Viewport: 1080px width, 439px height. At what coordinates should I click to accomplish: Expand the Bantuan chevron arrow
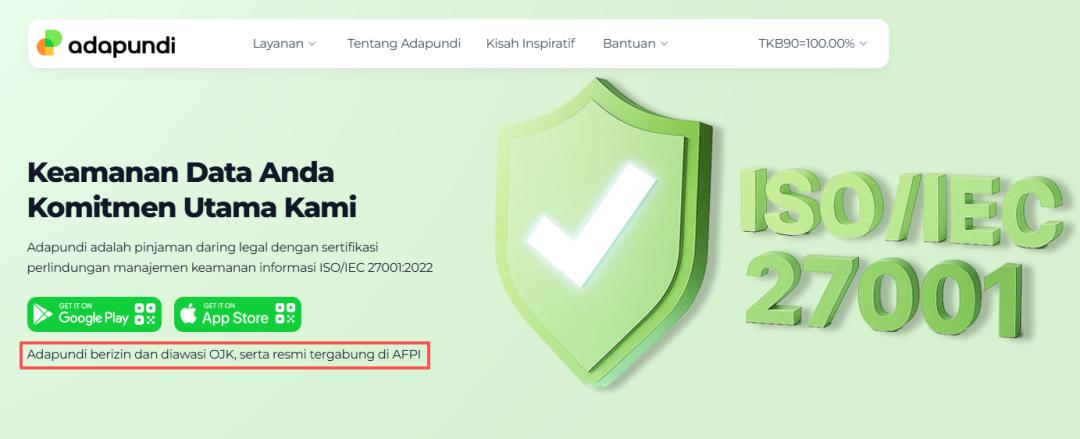tap(664, 43)
